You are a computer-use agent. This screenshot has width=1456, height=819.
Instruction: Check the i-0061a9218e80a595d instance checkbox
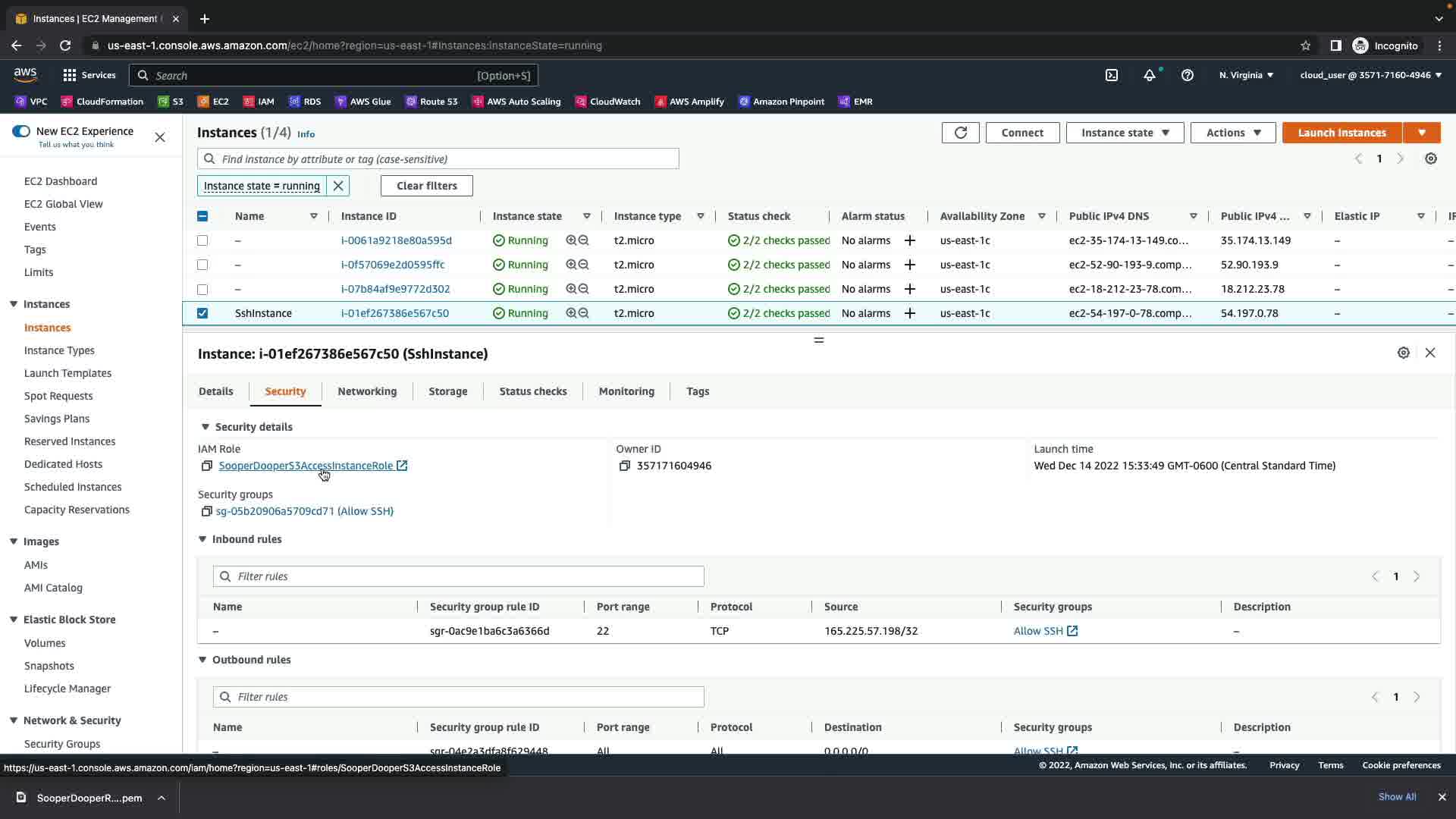click(x=202, y=240)
